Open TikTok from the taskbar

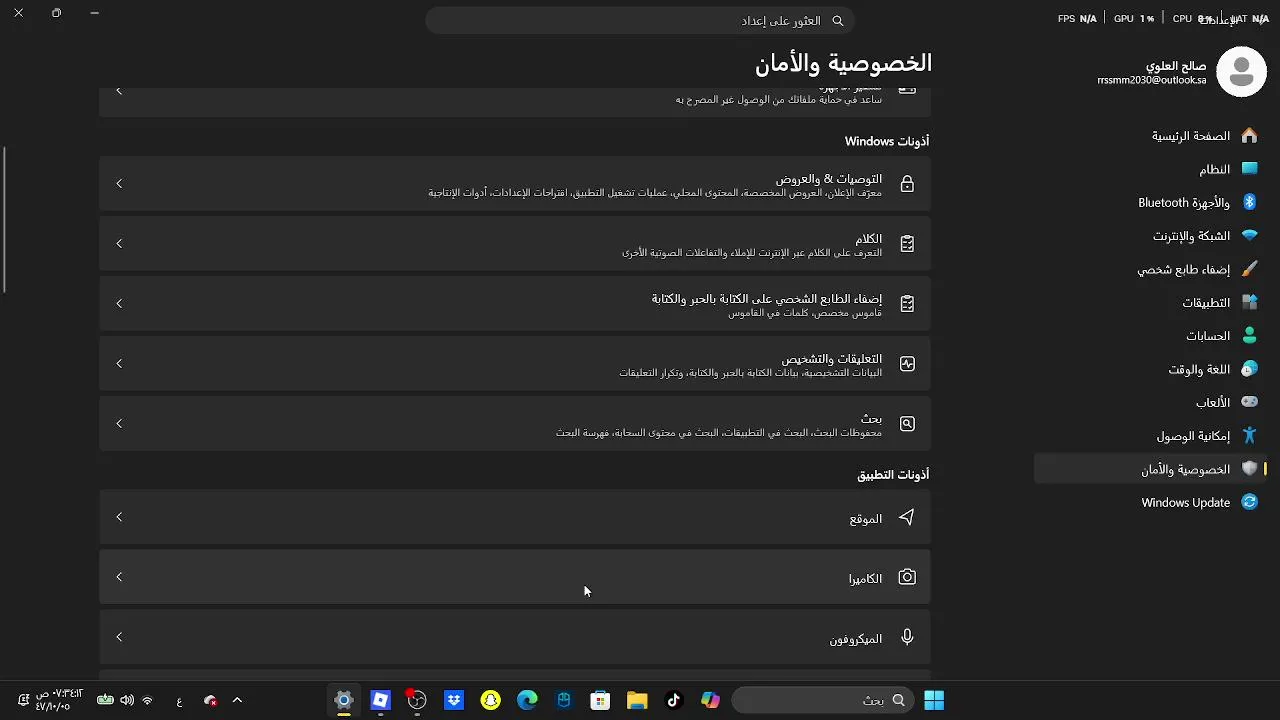click(674, 700)
